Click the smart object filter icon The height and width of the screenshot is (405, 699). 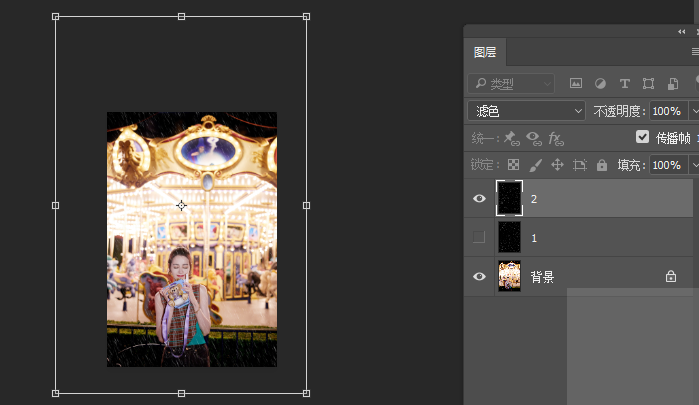tap(672, 84)
